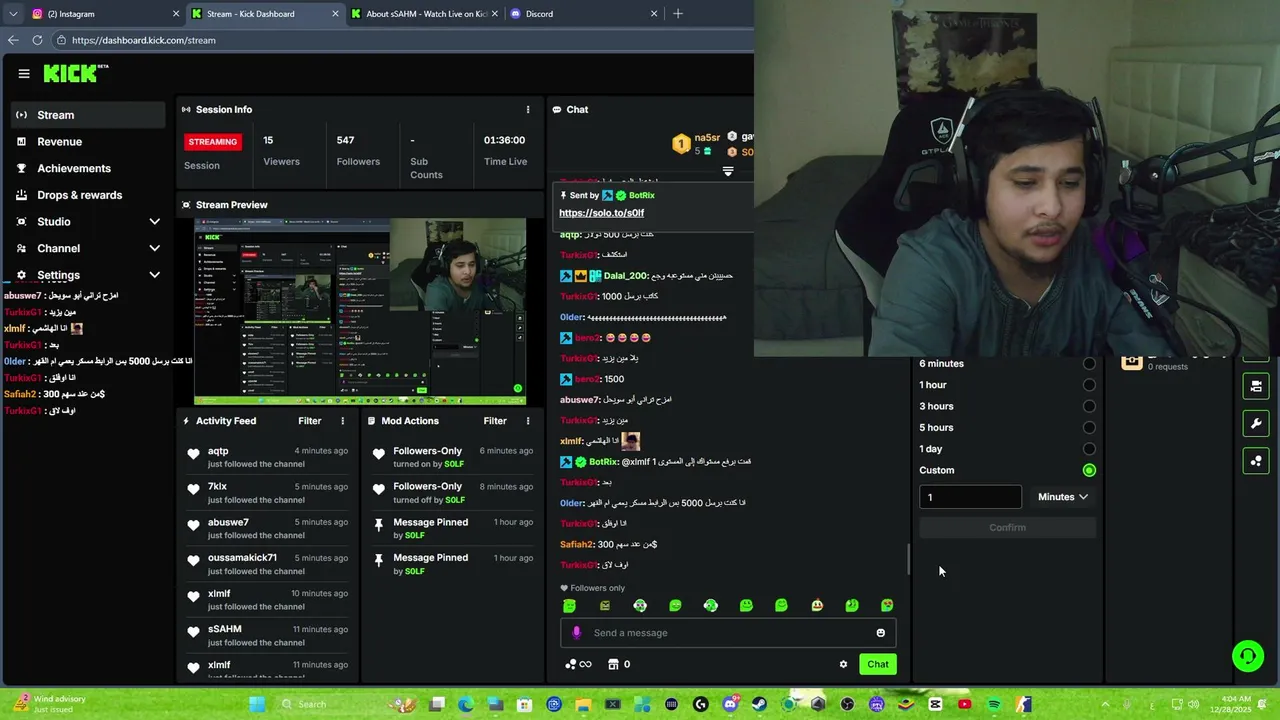
Task: Insert the last quick emote in row
Action: point(887,605)
